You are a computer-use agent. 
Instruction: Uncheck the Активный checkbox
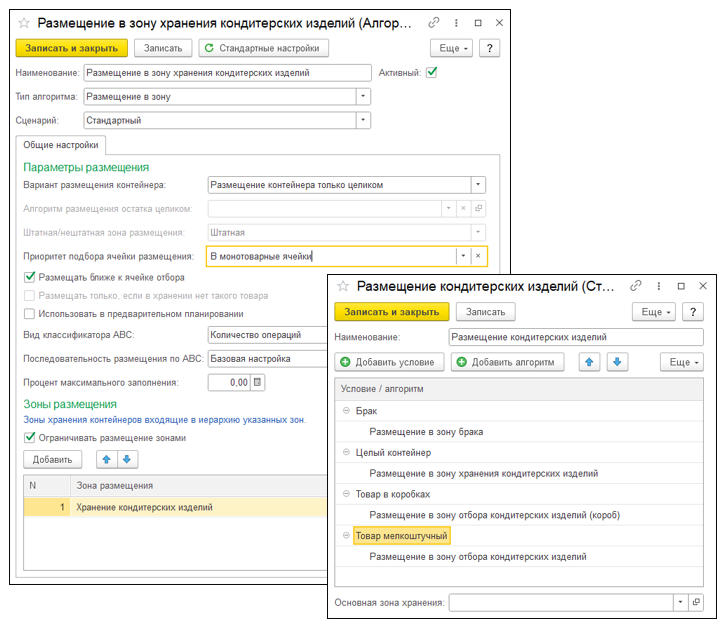pos(431,72)
